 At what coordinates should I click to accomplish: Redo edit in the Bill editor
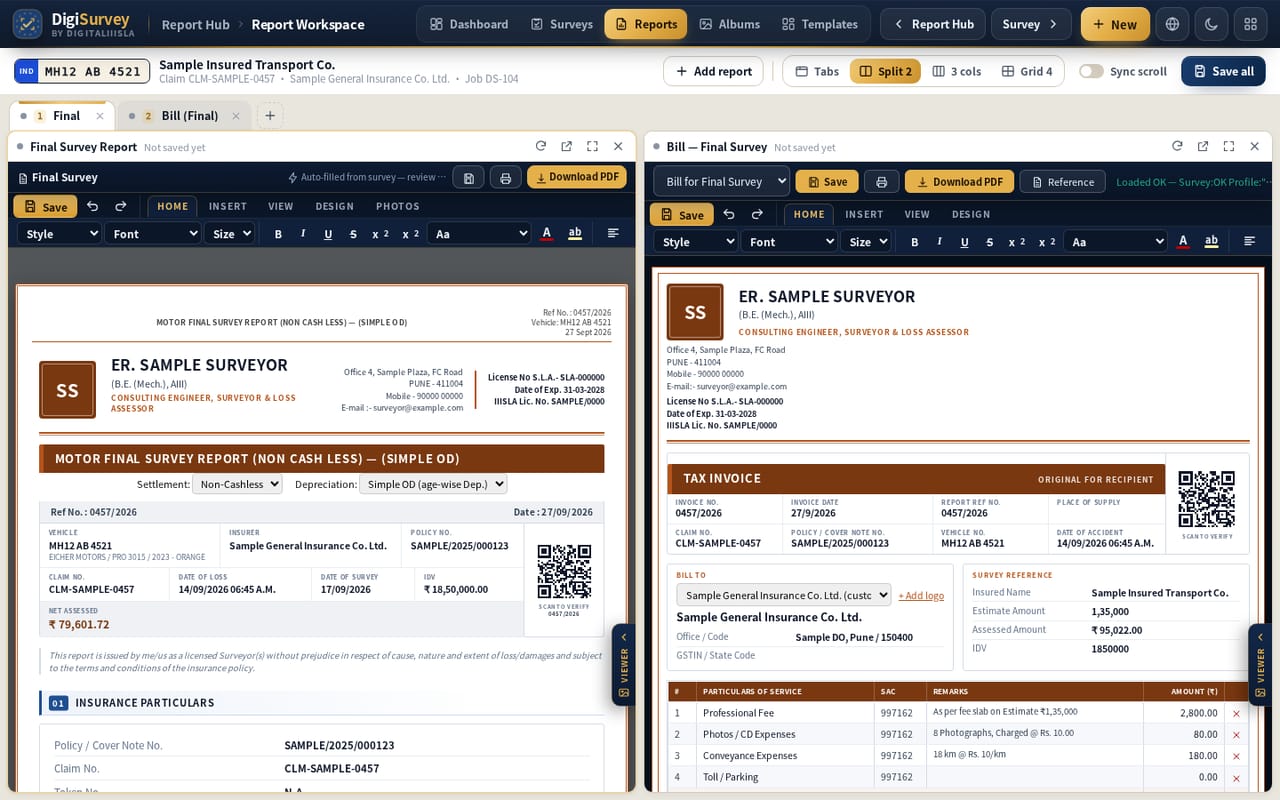point(757,215)
